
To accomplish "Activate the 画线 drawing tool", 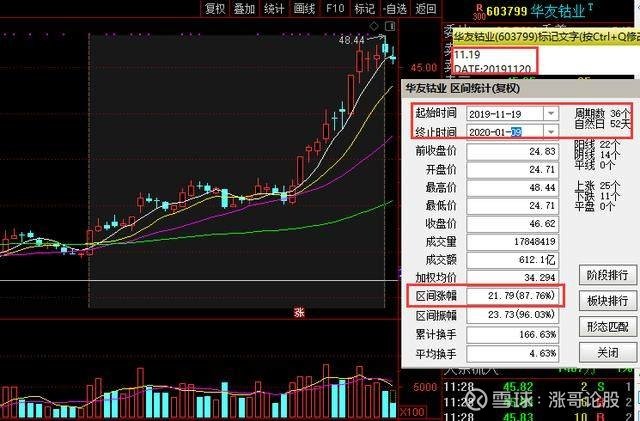I will 305,9.
